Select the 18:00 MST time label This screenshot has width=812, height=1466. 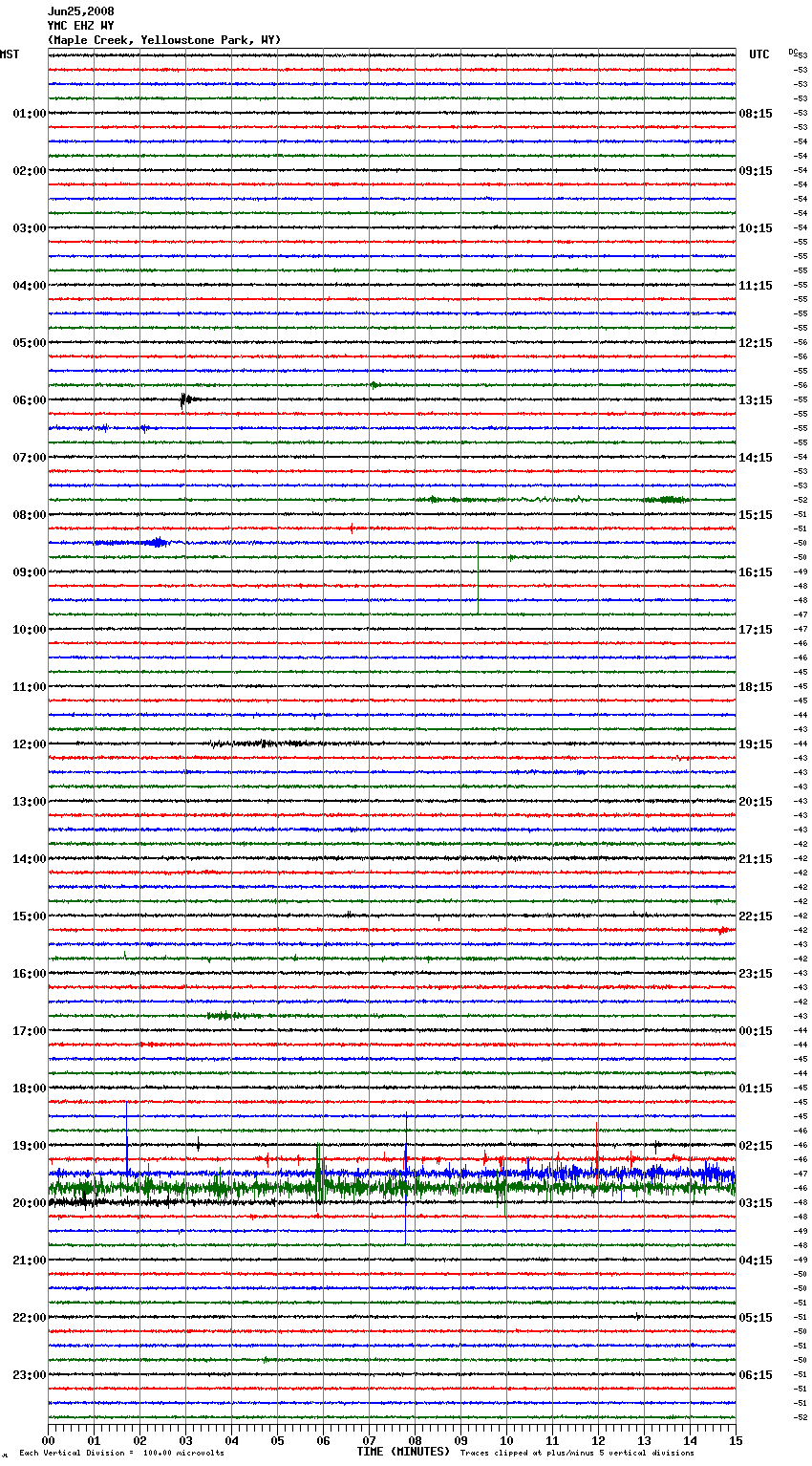point(30,1089)
